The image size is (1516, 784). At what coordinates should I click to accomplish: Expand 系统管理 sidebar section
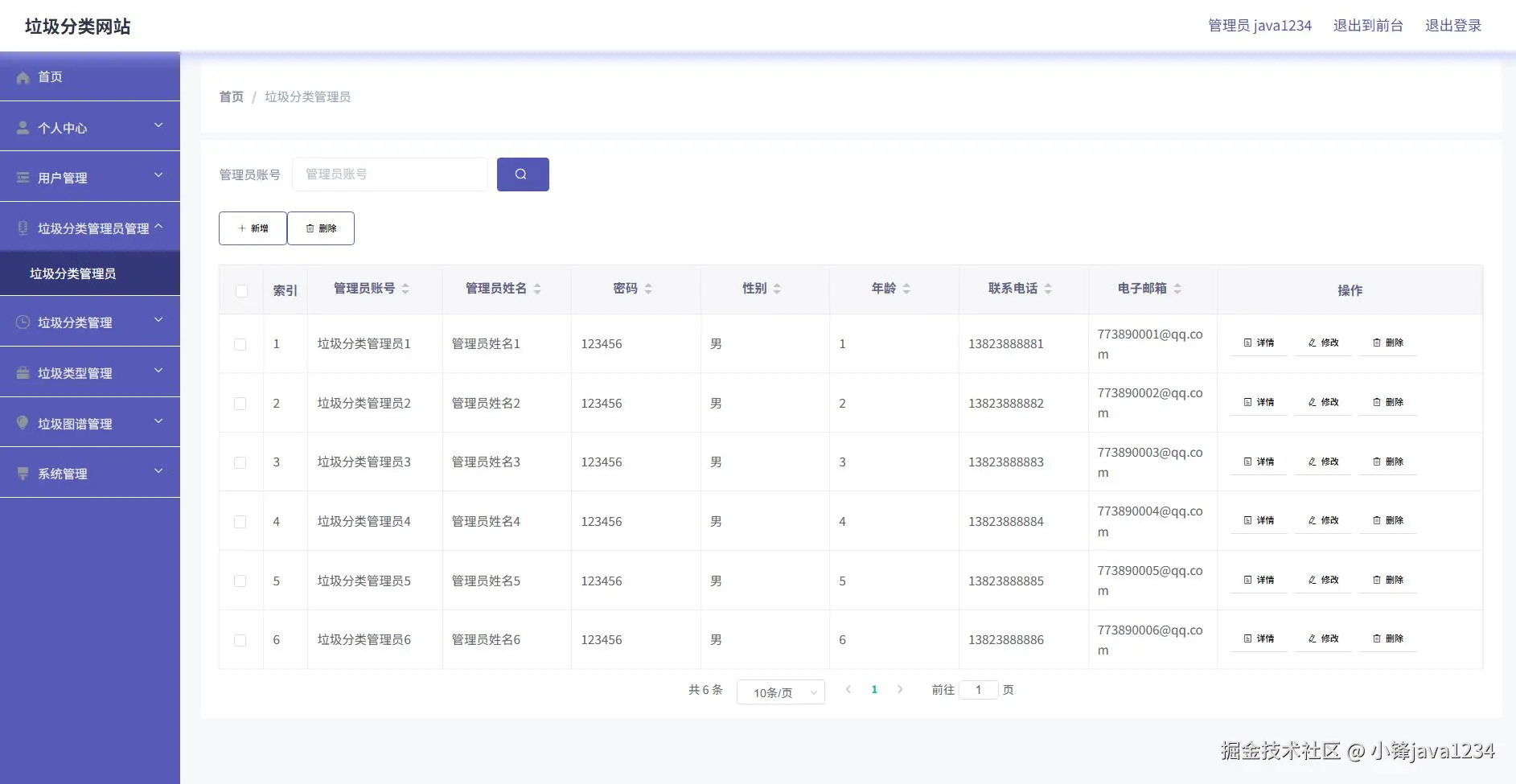tap(90, 473)
